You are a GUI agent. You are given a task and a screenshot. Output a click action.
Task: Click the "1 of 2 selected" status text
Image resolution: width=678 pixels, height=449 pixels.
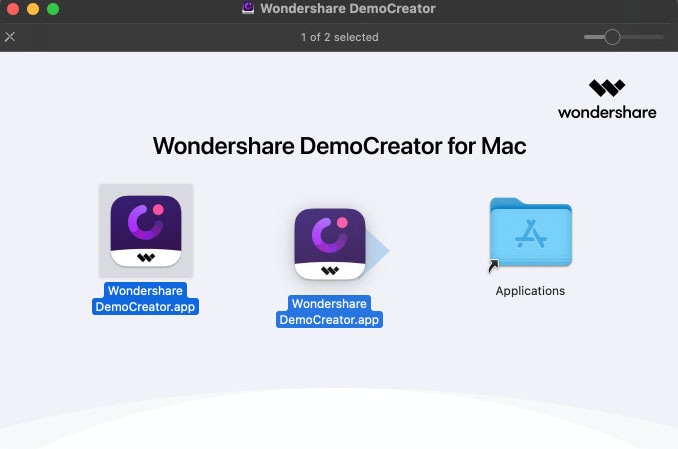point(339,37)
